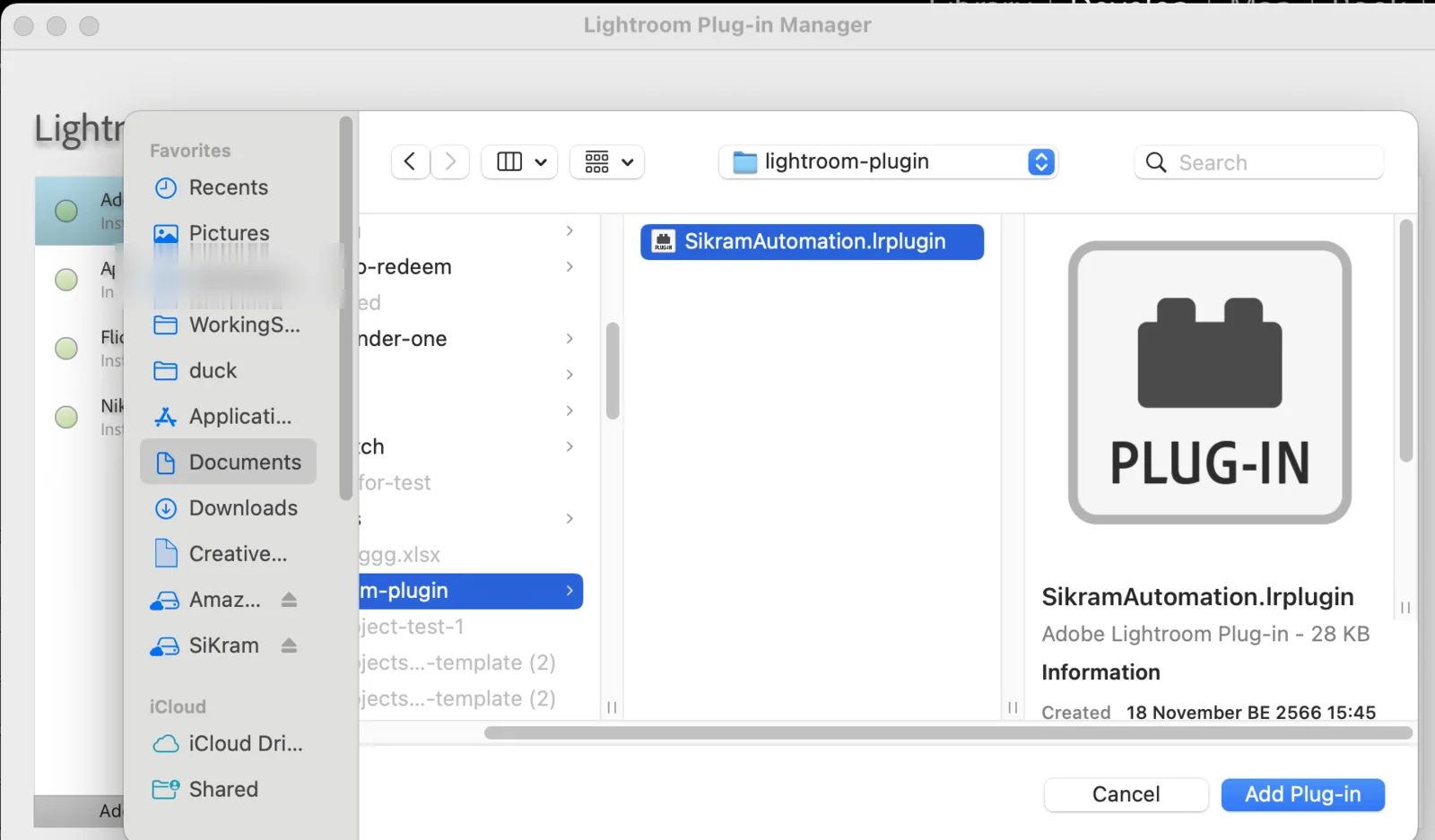Select the for-test item
The height and width of the screenshot is (840, 1435).
pyautogui.click(x=395, y=482)
